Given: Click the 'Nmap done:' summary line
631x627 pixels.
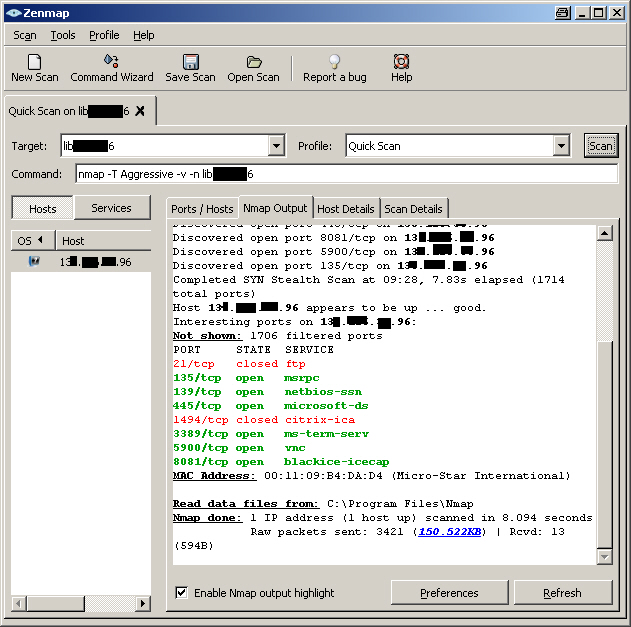Looking at the screenshot, I should pyautogui.click(x=383, y=518).
